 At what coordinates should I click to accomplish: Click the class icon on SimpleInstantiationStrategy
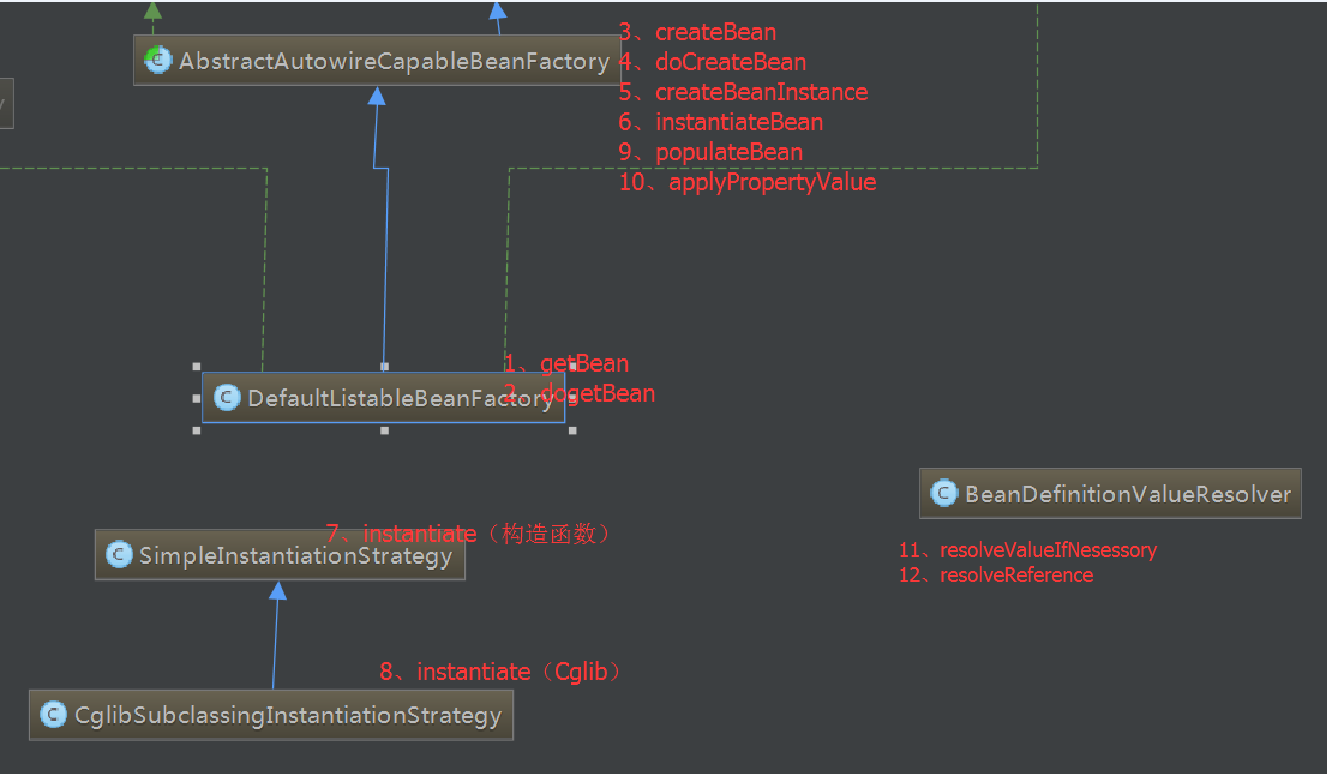[x=119, y=555]
